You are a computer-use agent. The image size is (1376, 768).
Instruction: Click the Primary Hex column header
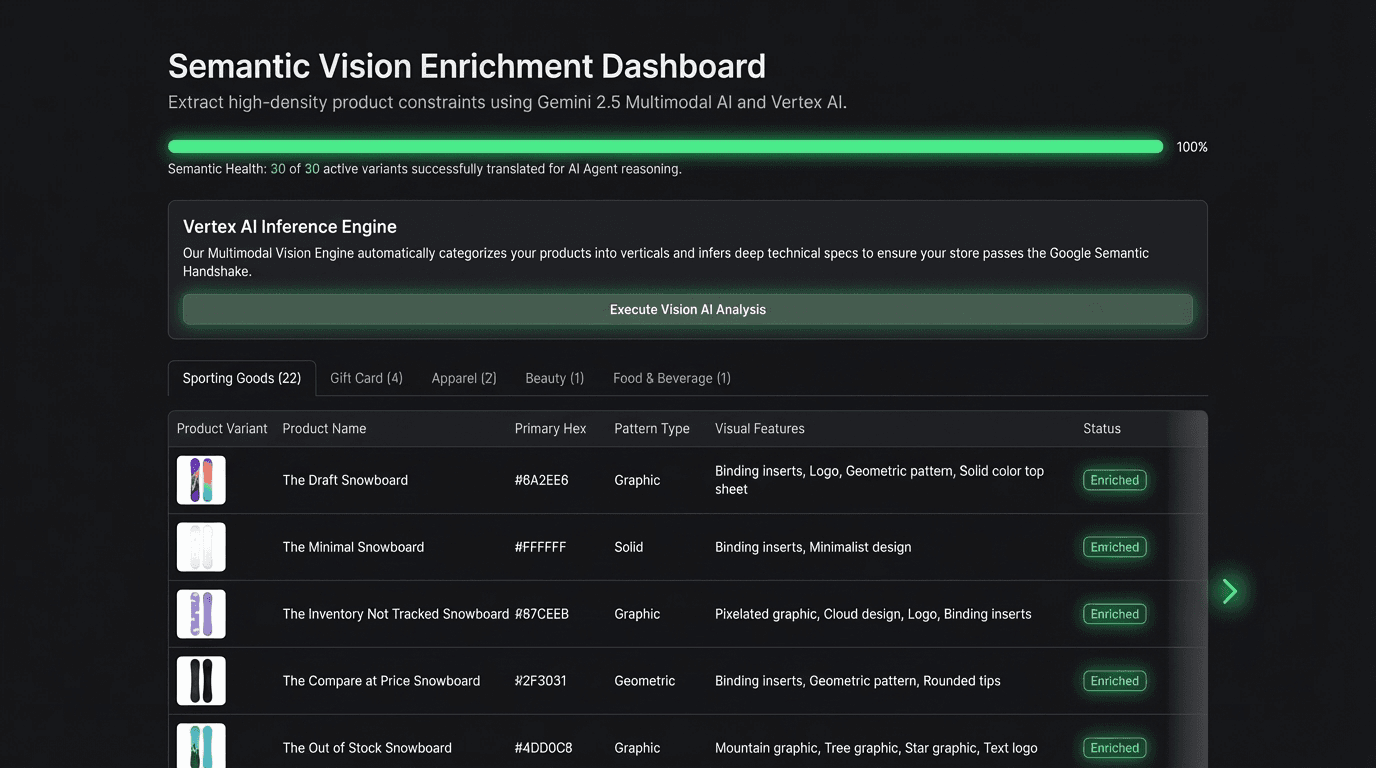pos(550,428)
